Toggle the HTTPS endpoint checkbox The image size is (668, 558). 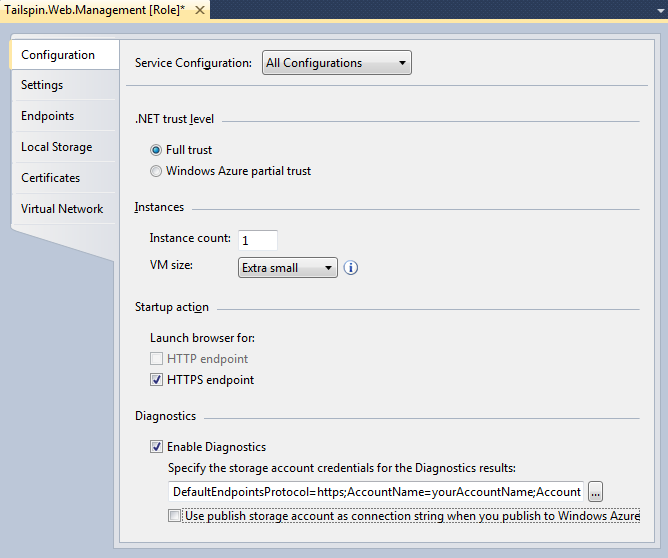pyautogui.click(x=156, y=380)
